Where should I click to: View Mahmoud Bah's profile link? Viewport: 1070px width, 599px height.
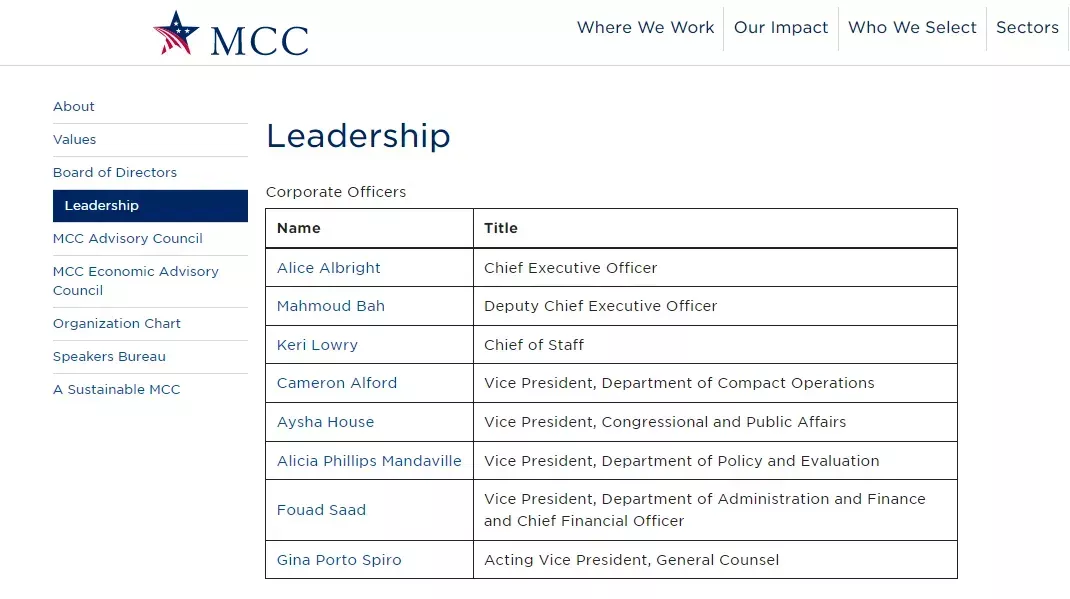331,306
